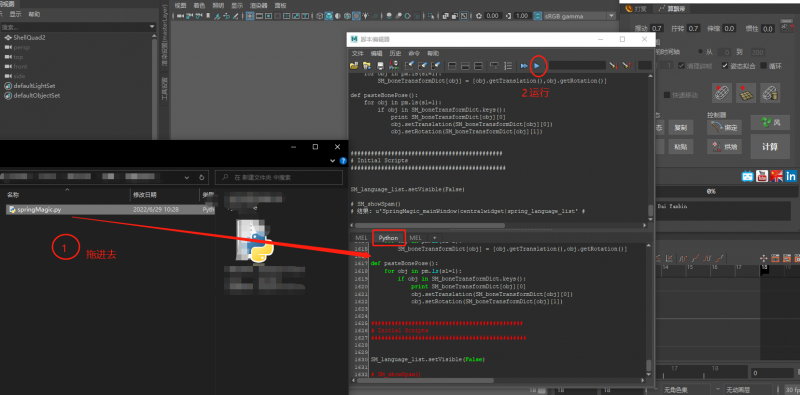Open Script Editor 文件 menu

click(x=358, y=53)
